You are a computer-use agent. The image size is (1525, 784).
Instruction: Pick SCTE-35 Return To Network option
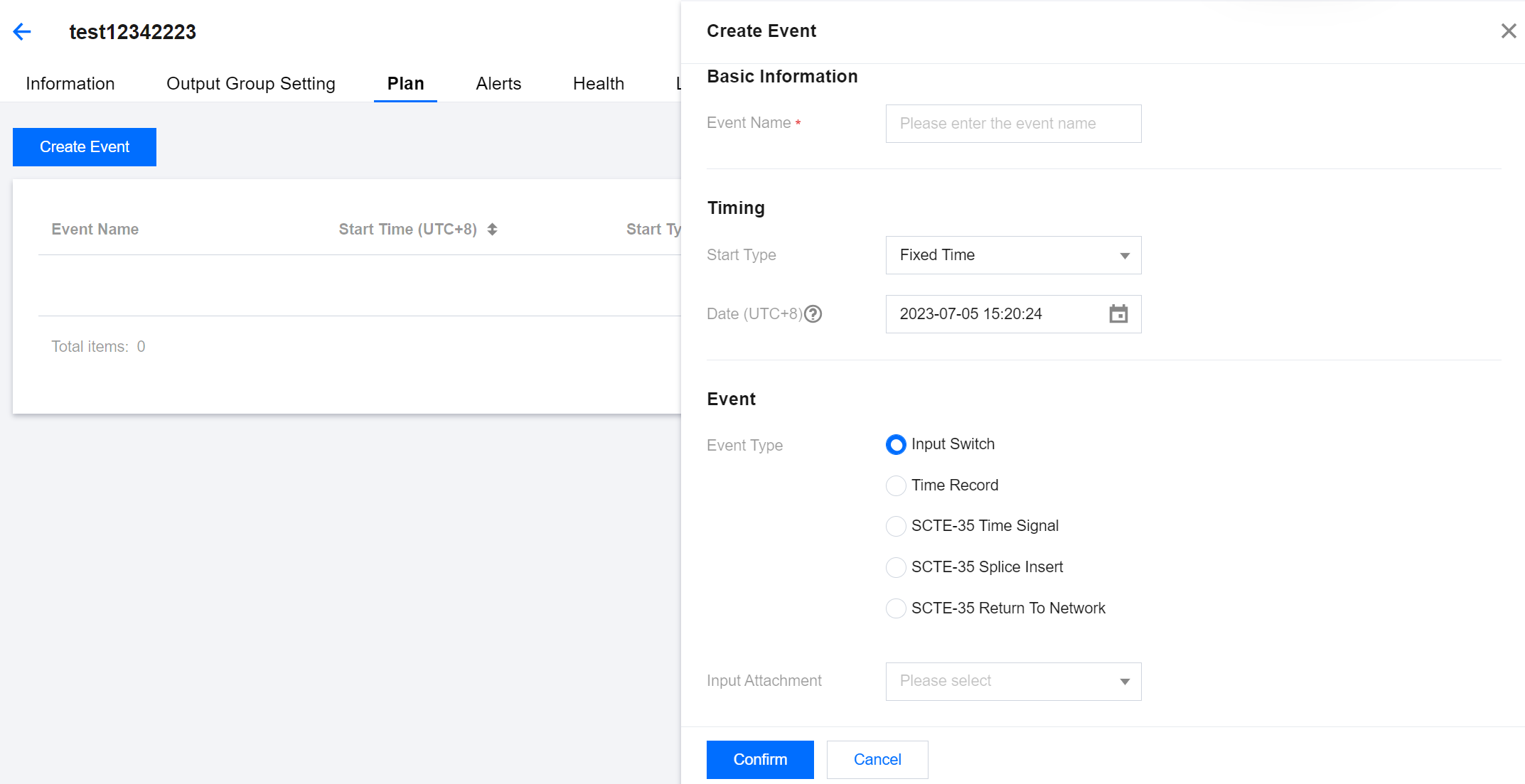[896, 608]
